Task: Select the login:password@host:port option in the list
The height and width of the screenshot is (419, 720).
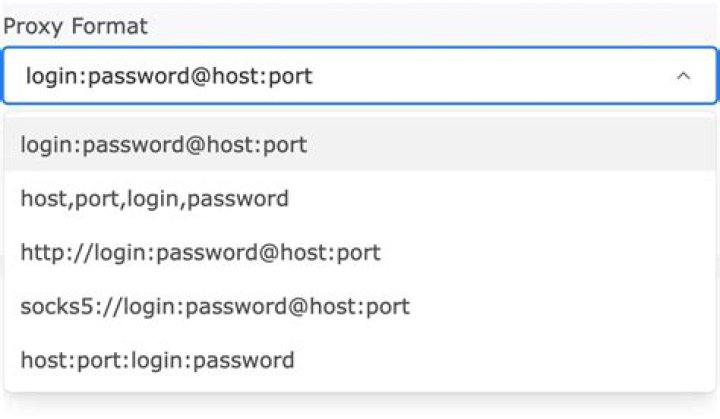Action: pos(360,145)
